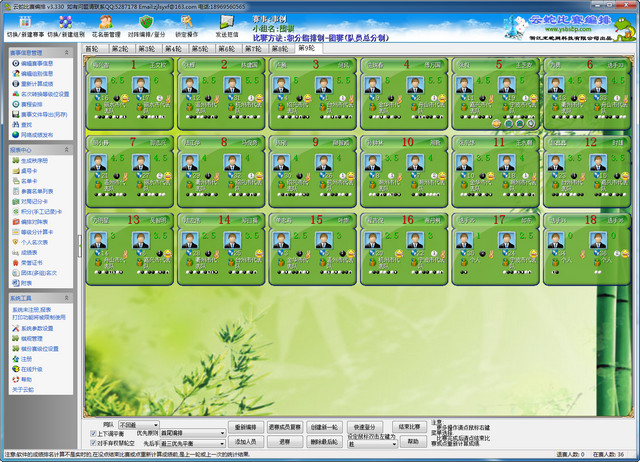Click the 创建新一轮 button
Image resolution: width=640 pixels, height=462 pixels.
click(324, 427)
